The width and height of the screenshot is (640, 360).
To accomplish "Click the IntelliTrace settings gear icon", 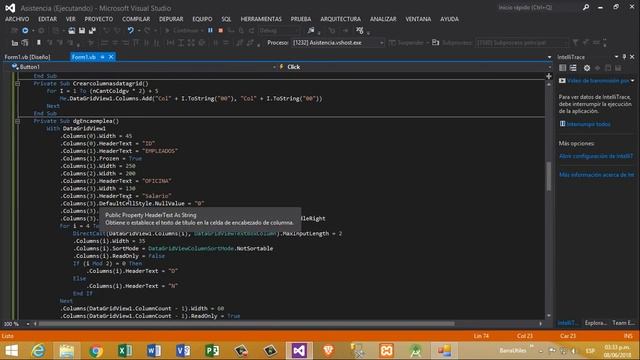I will [x=587, y=68].
